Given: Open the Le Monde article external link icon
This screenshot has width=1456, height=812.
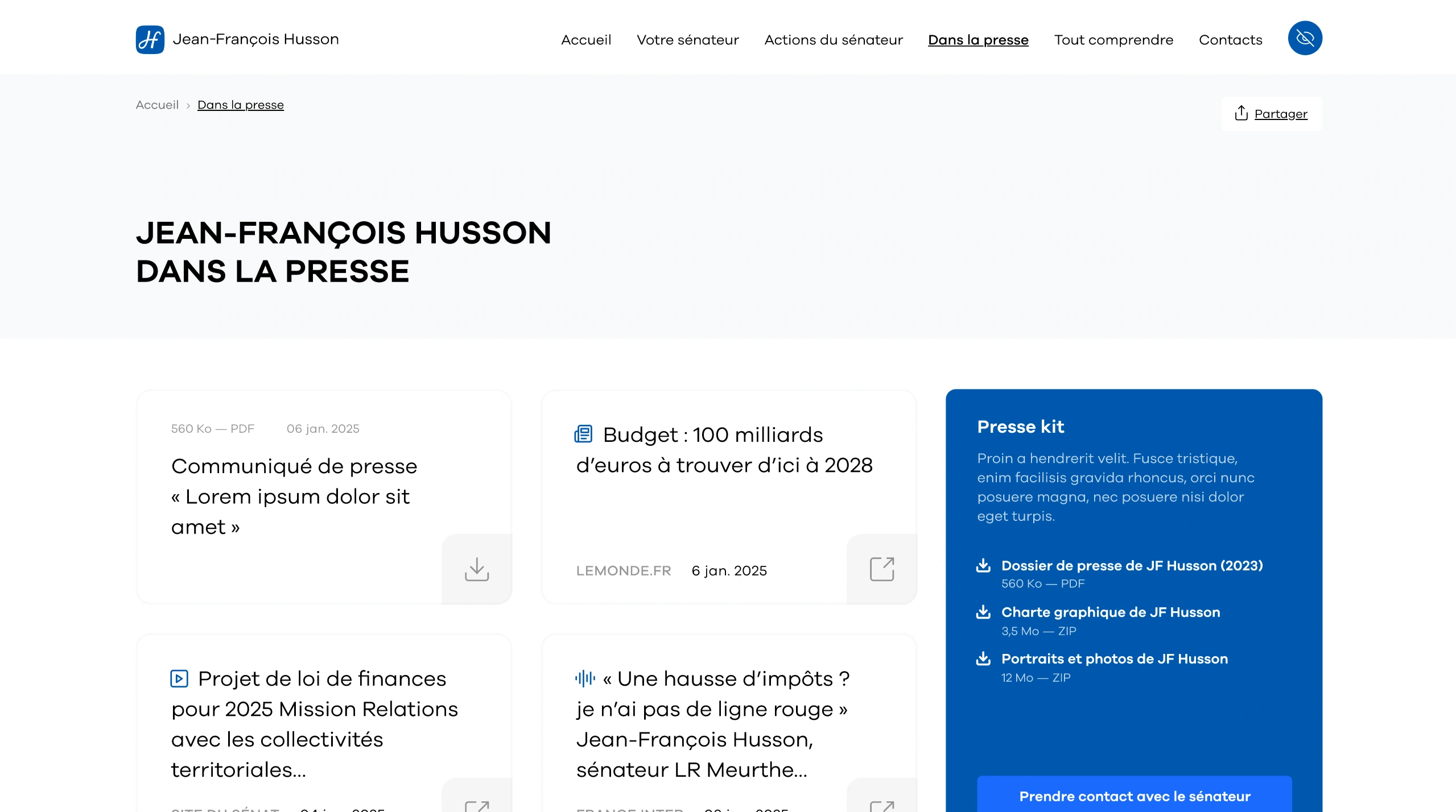Looking at the screenshot, I should coord(881,569).
